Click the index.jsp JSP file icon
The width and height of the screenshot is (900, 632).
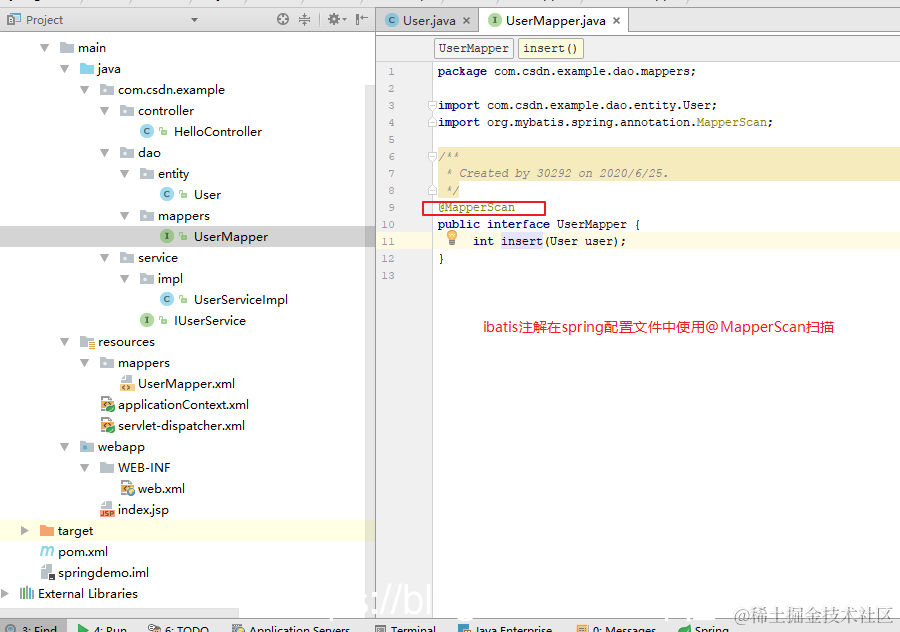coord(107,510)
